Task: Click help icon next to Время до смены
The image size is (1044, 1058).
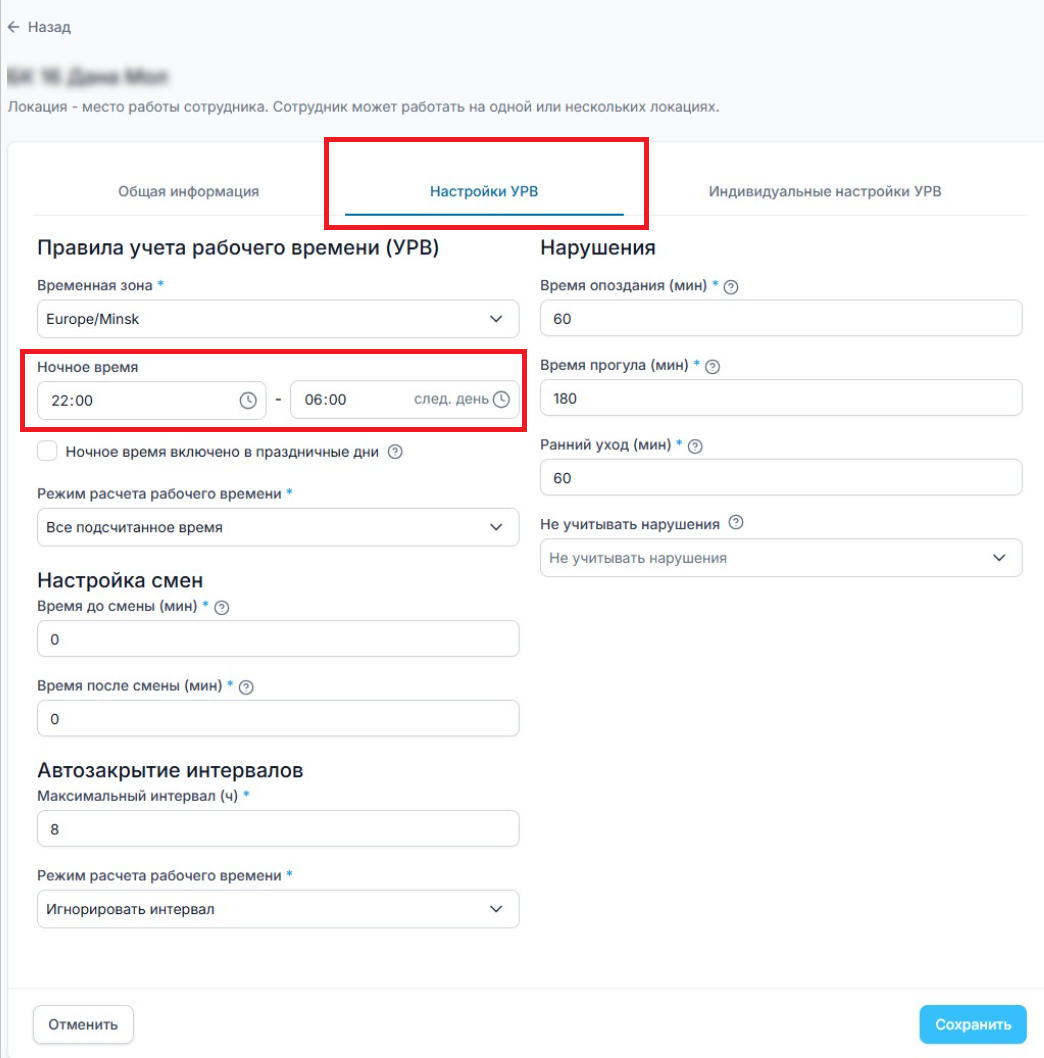Action: coord(222,607)
